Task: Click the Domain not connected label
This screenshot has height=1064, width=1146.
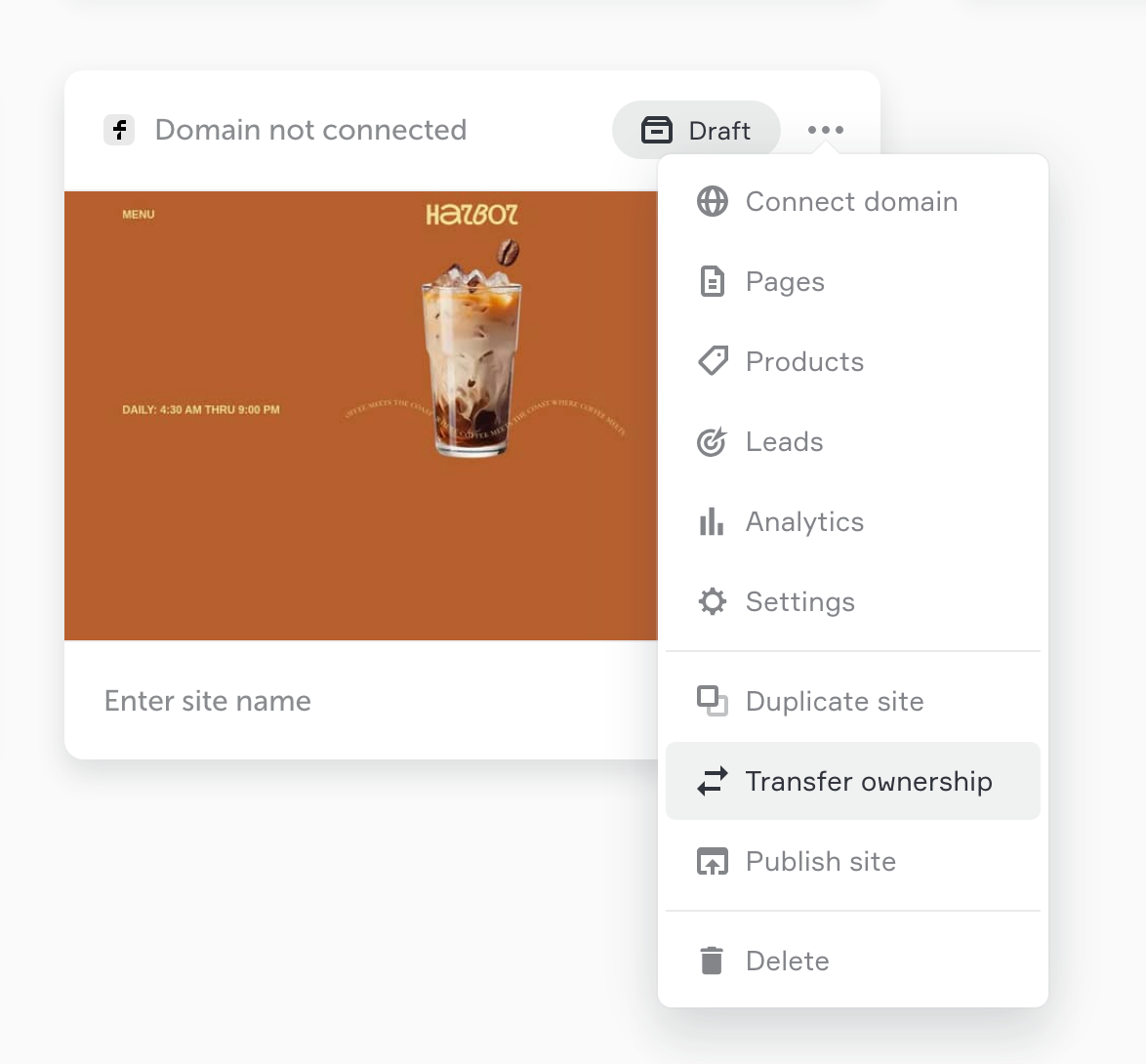Action: pyautogui.click(x=310, y=130)
